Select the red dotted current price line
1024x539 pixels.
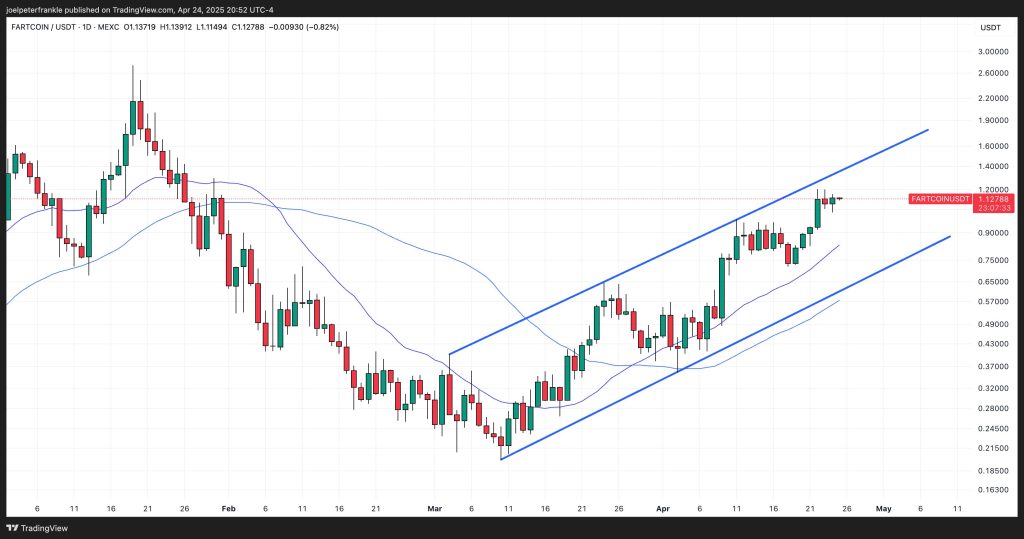[500, 199]
